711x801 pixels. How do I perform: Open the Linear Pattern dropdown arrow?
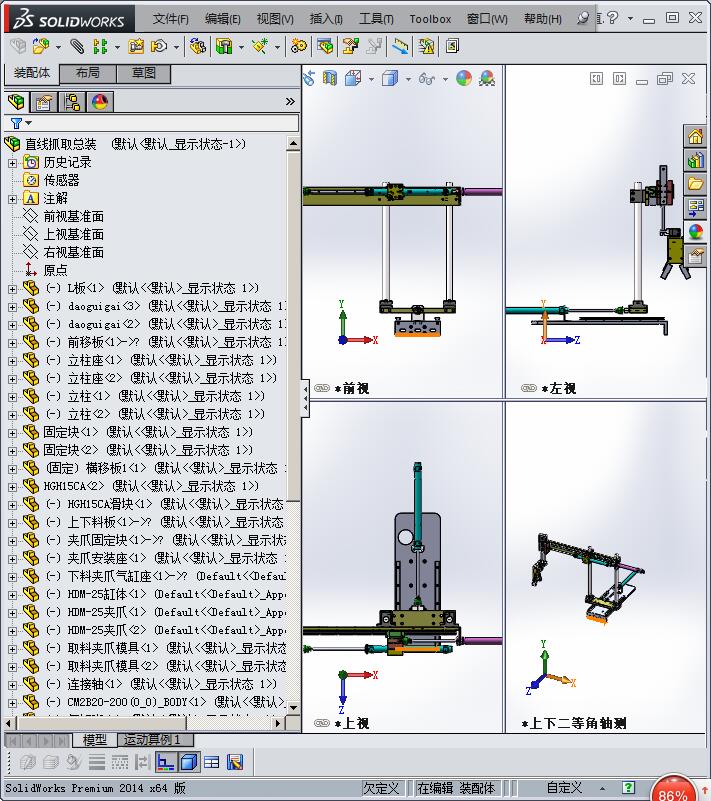[x=117, y=48]
